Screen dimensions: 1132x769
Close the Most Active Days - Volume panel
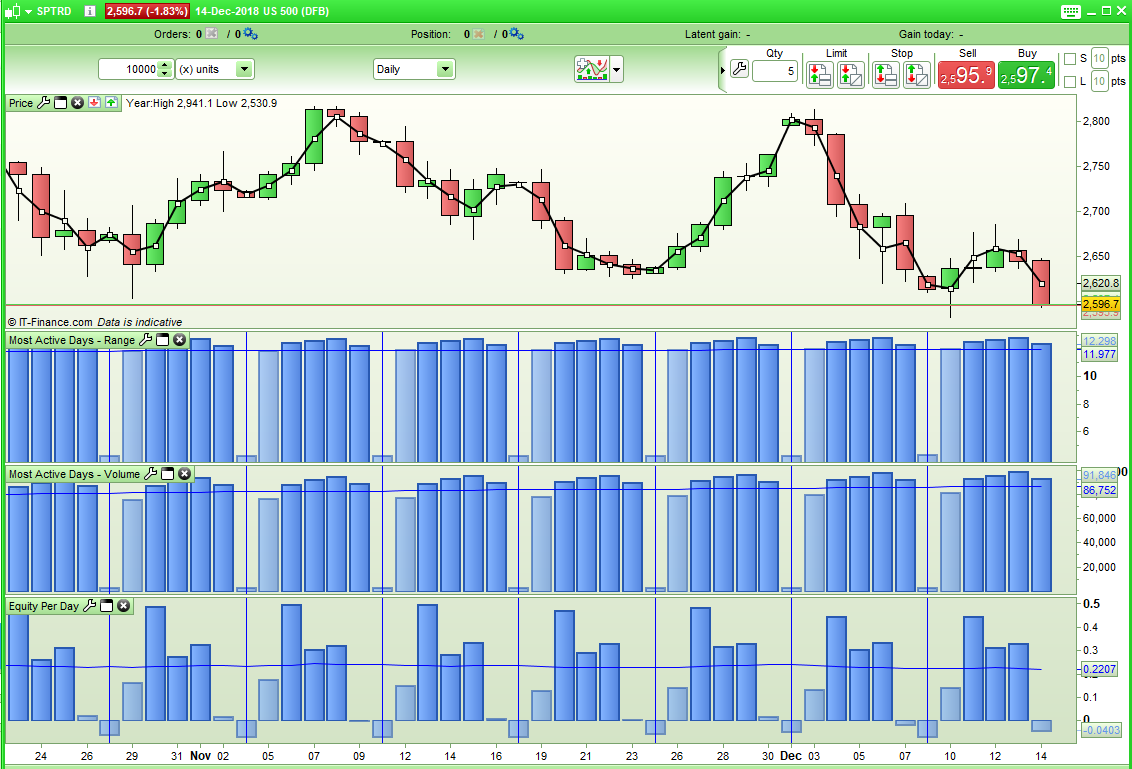185,474
